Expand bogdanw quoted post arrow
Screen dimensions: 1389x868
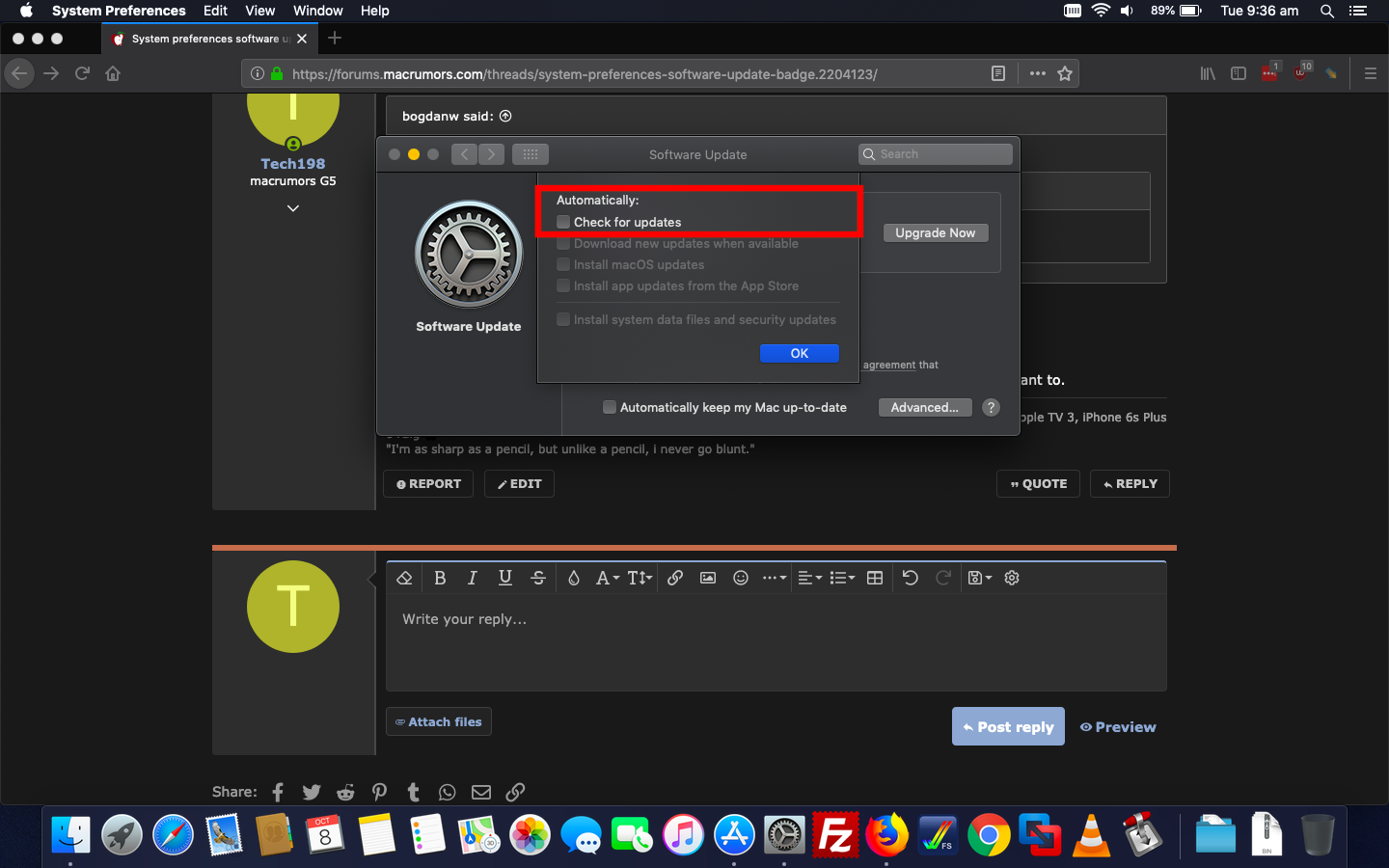(x=505, y=116)
